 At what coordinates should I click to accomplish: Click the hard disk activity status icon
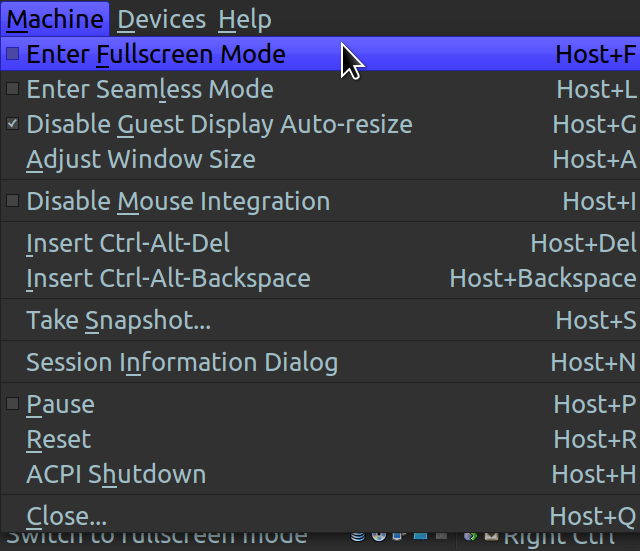[358, 537]
